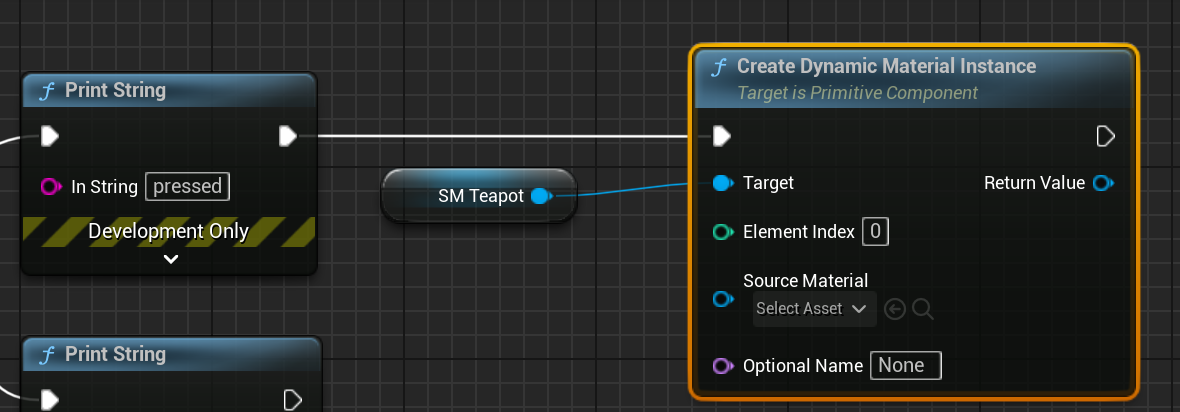
Task: Open the Select Asset dropdown
Action: 814,309
